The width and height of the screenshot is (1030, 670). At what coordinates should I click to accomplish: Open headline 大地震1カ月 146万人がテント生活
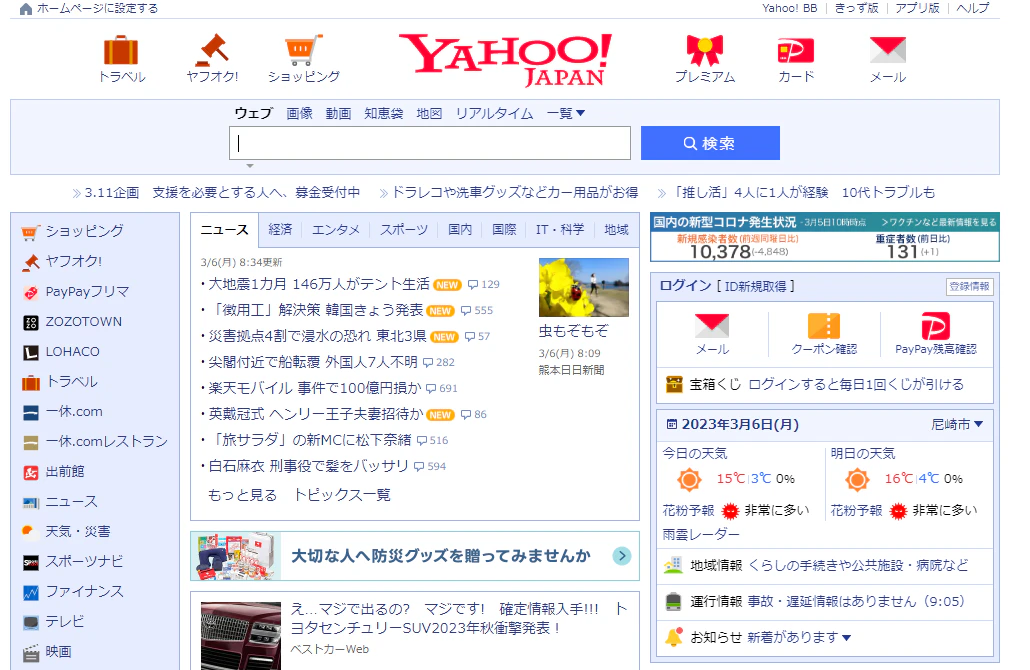tap(319, 284)
